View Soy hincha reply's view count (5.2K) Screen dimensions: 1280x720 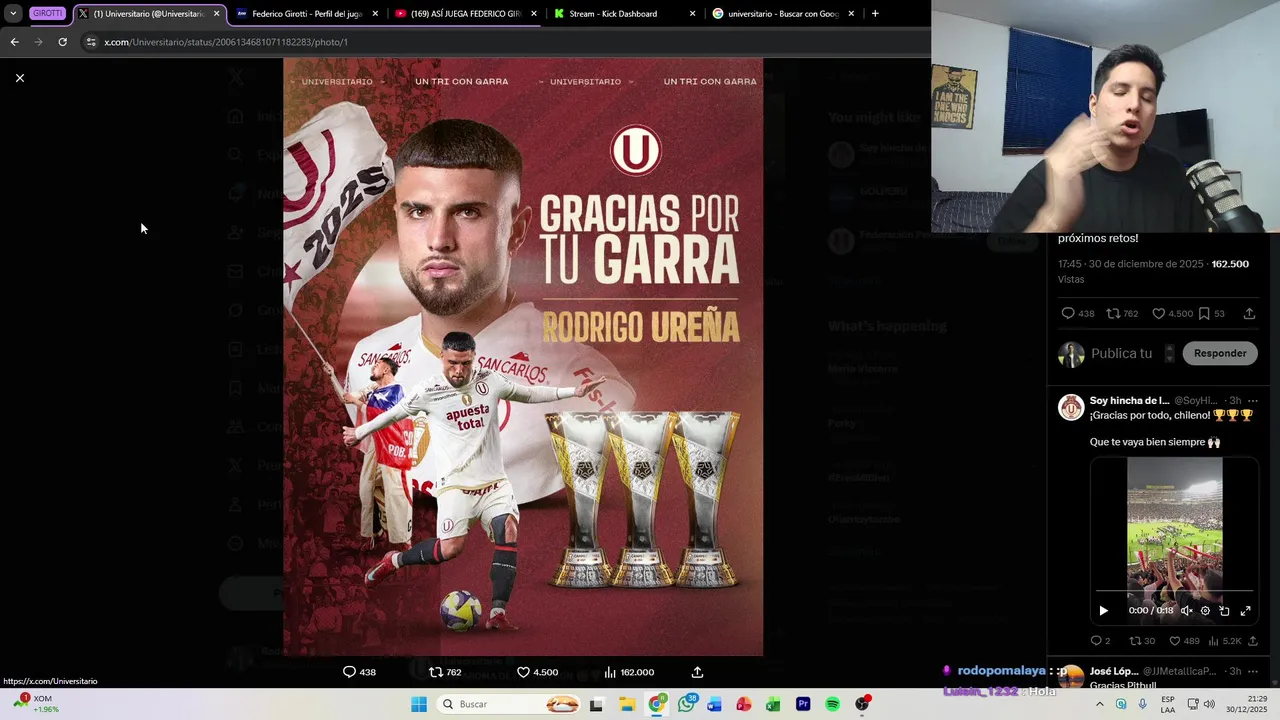(1225, 641)
